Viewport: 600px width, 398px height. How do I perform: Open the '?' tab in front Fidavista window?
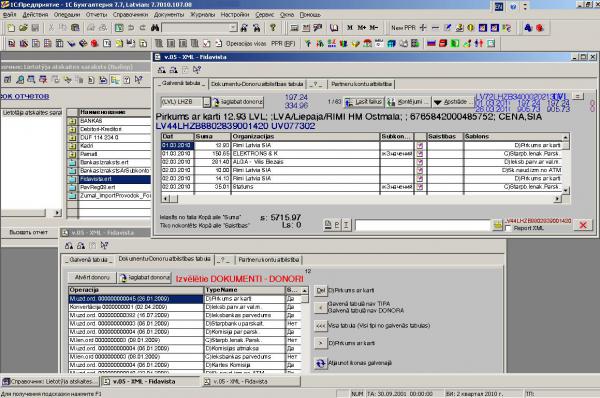tap(316, 84)
